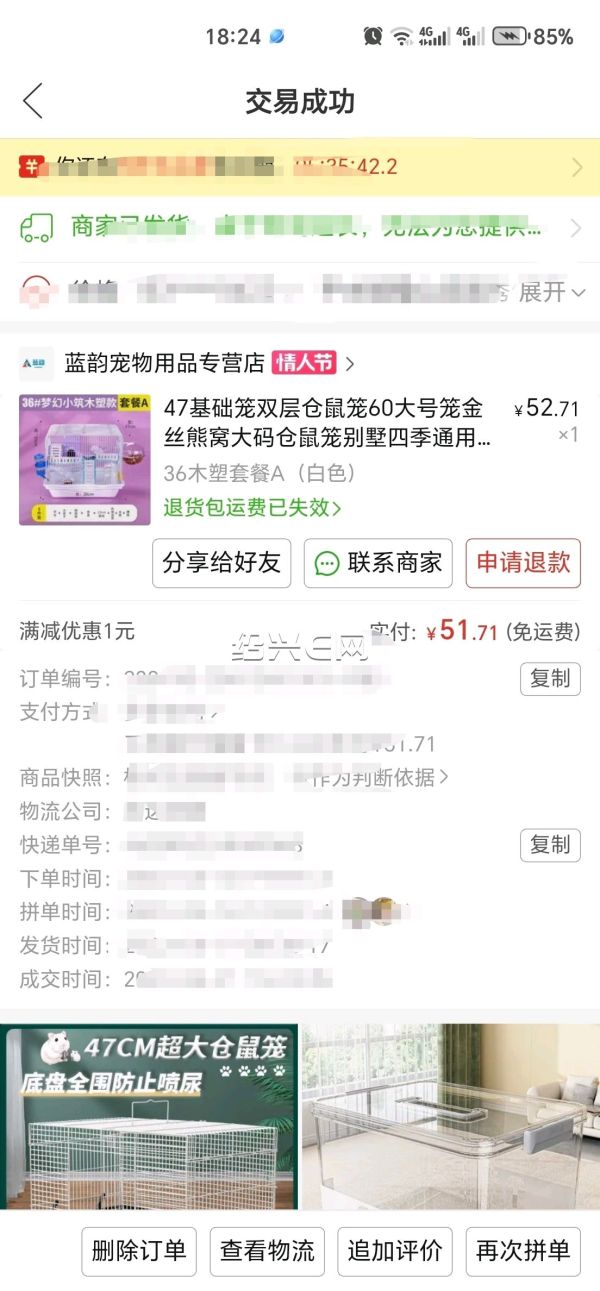This screenshot has width=600, height=1291.
Task: Tap the green delivery truck icon
Action: point(36,228)
